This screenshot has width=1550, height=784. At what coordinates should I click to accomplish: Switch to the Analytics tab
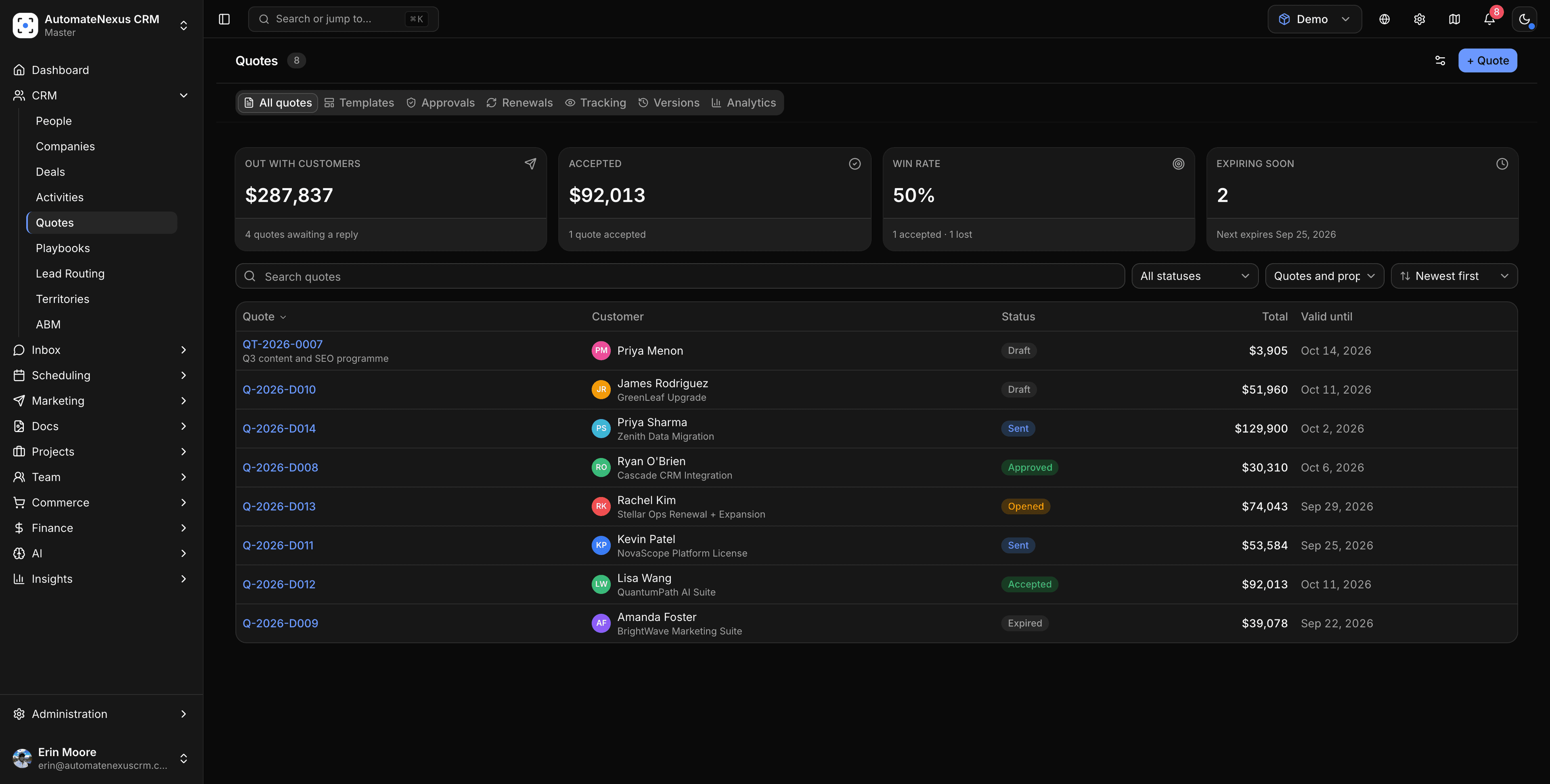click(744, 103)
